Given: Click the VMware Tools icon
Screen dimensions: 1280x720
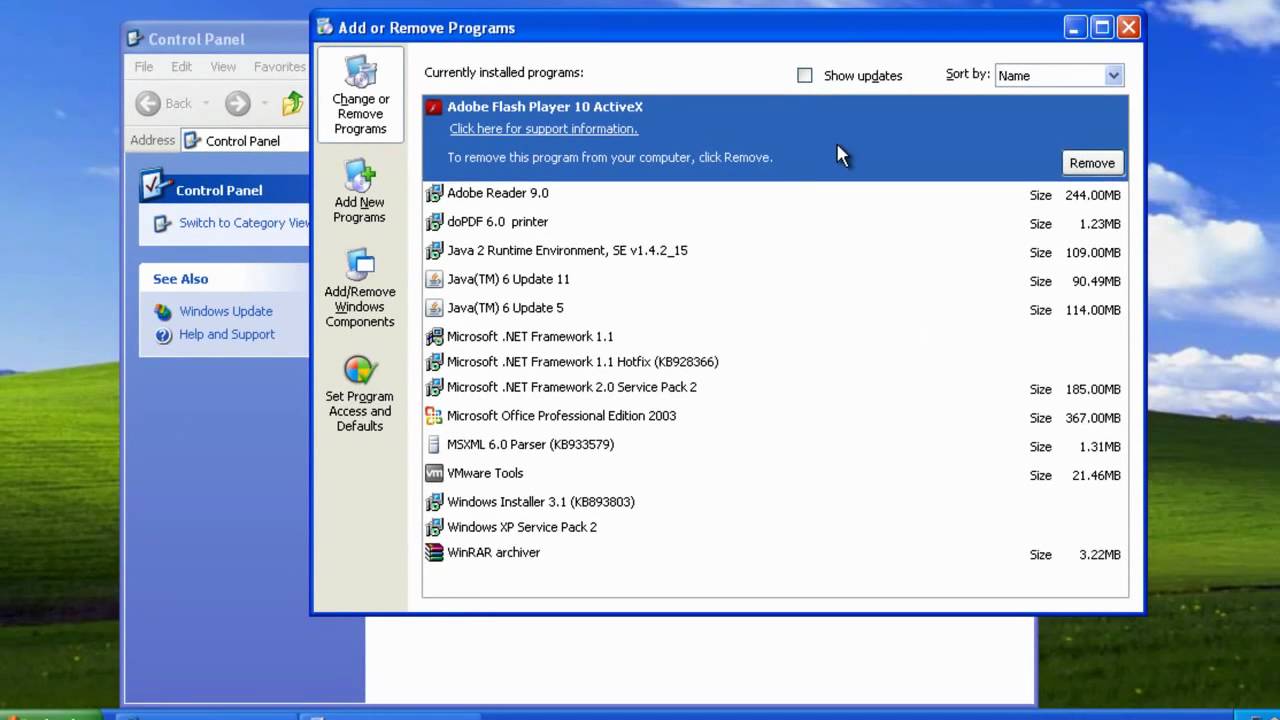Looking at the screenshot, I should [434, 473].
